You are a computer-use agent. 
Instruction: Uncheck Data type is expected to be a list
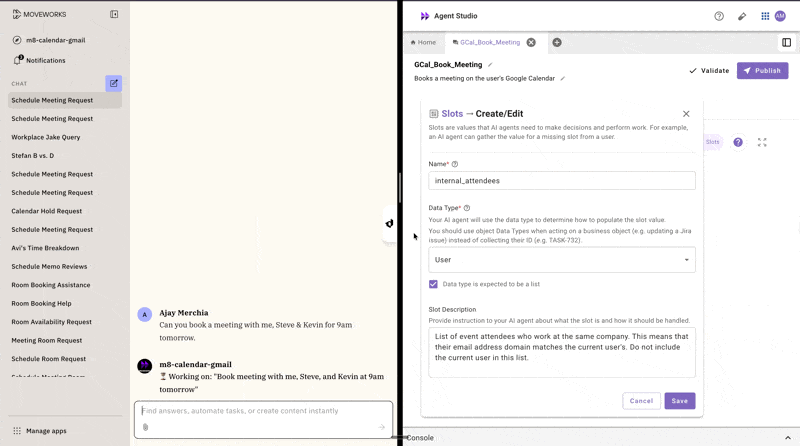click(433, 284)
